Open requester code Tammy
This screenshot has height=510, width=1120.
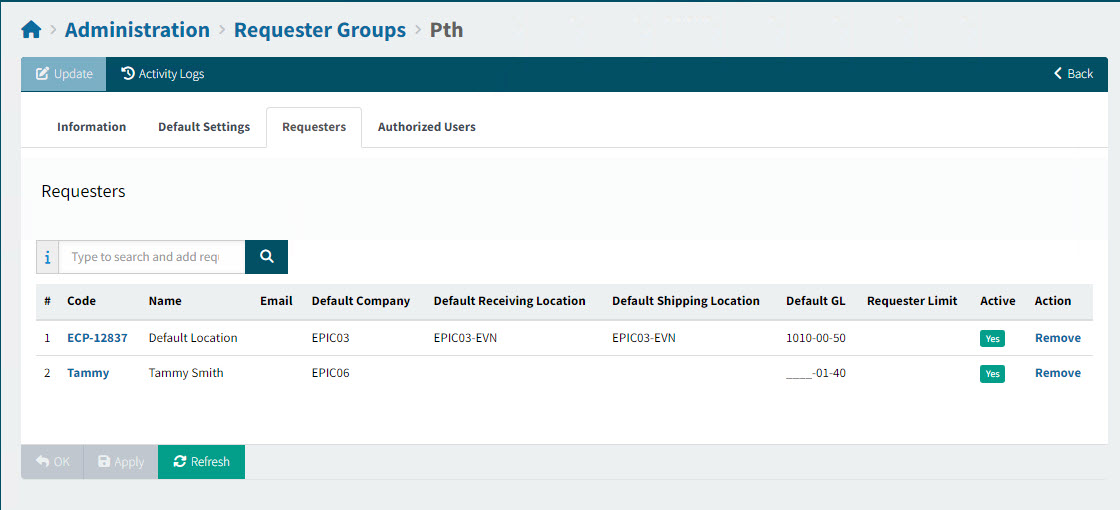88,373
